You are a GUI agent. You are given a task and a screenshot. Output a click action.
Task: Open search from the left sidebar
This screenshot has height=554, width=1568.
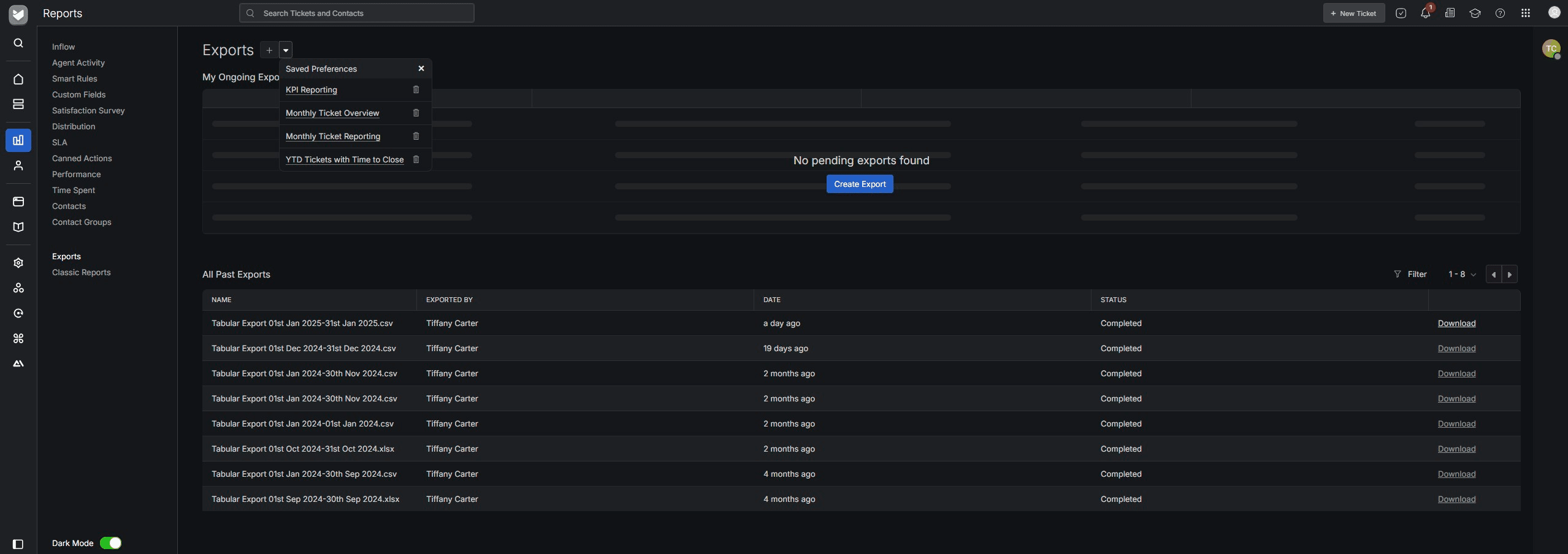click(18, 43)
